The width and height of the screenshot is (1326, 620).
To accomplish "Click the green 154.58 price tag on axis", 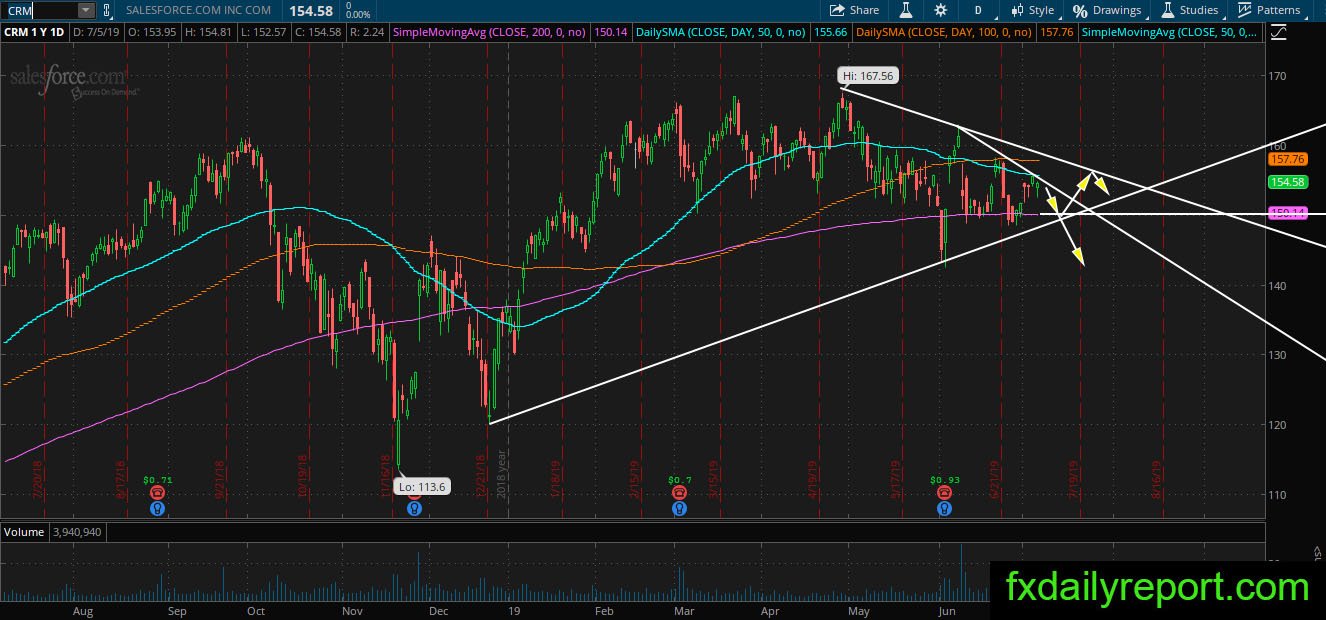I will (1287, 182).
